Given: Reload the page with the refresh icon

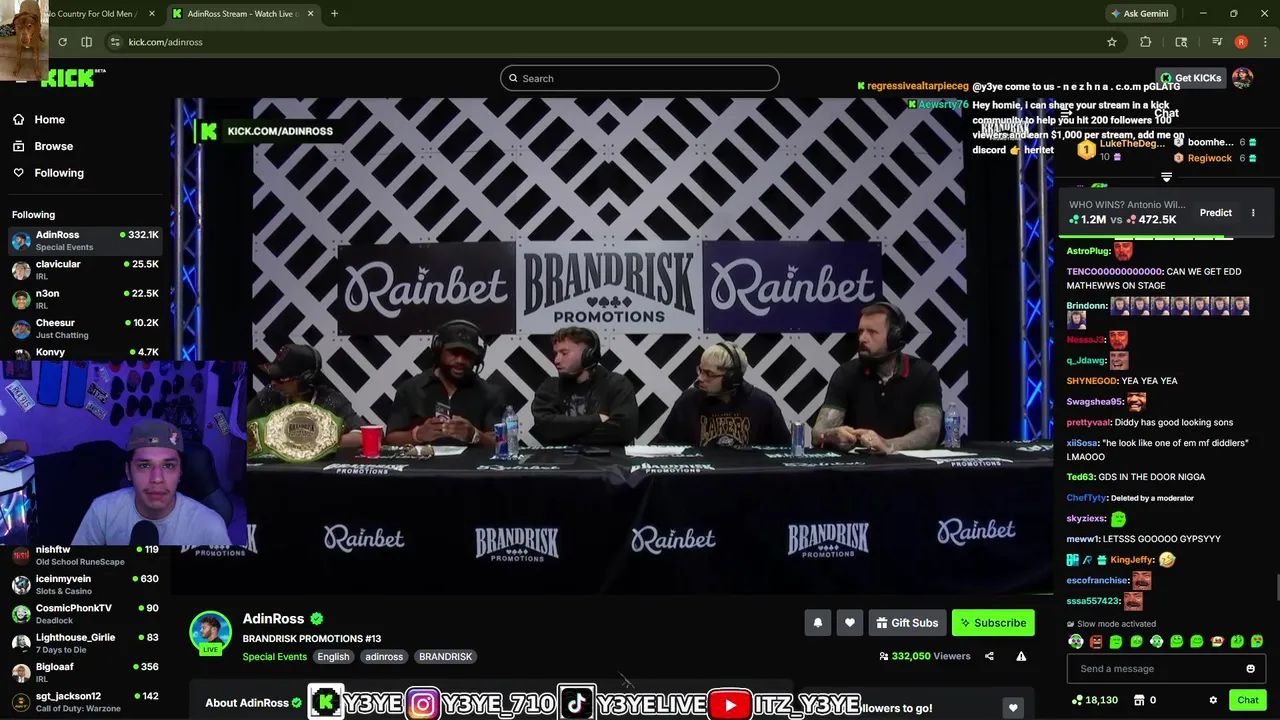Looking at the screenshot, I should click(x=62, y=42).
